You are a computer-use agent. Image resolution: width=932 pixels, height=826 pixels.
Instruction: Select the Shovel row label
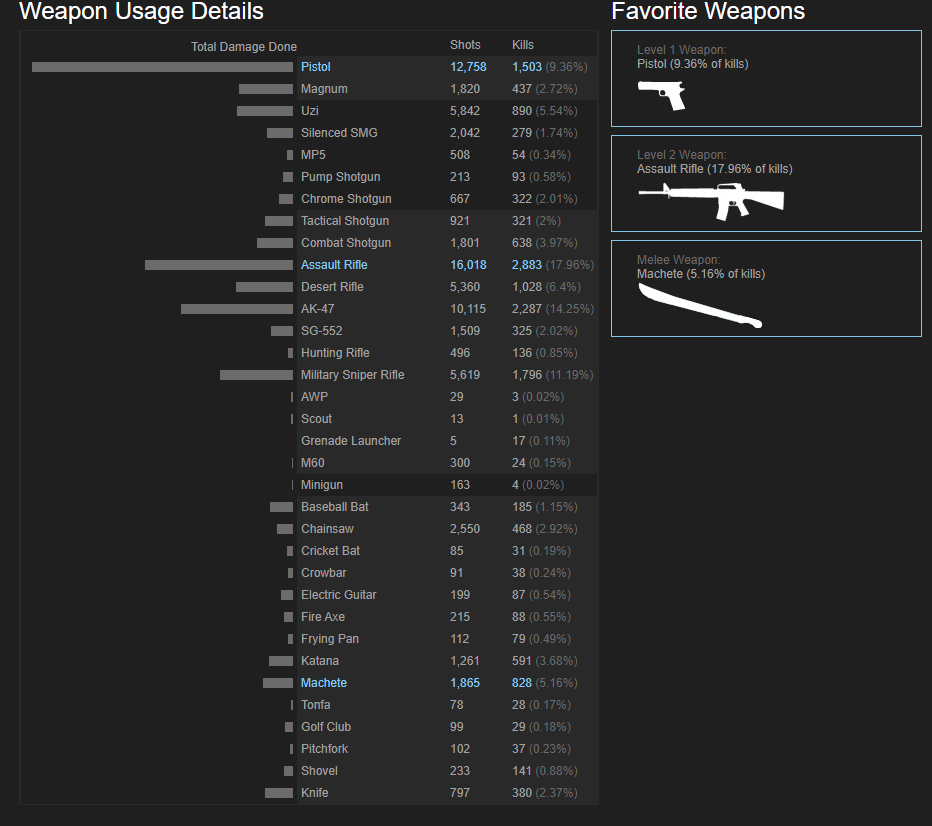point(319,770)
